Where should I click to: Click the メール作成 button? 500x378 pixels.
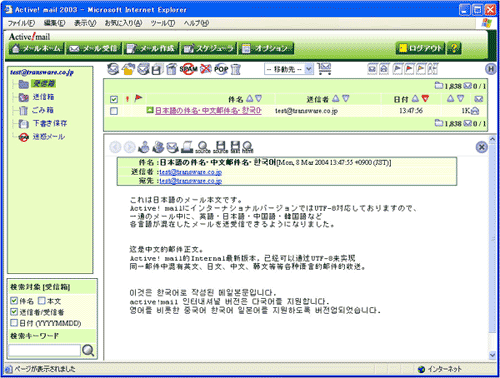point(151,49)
